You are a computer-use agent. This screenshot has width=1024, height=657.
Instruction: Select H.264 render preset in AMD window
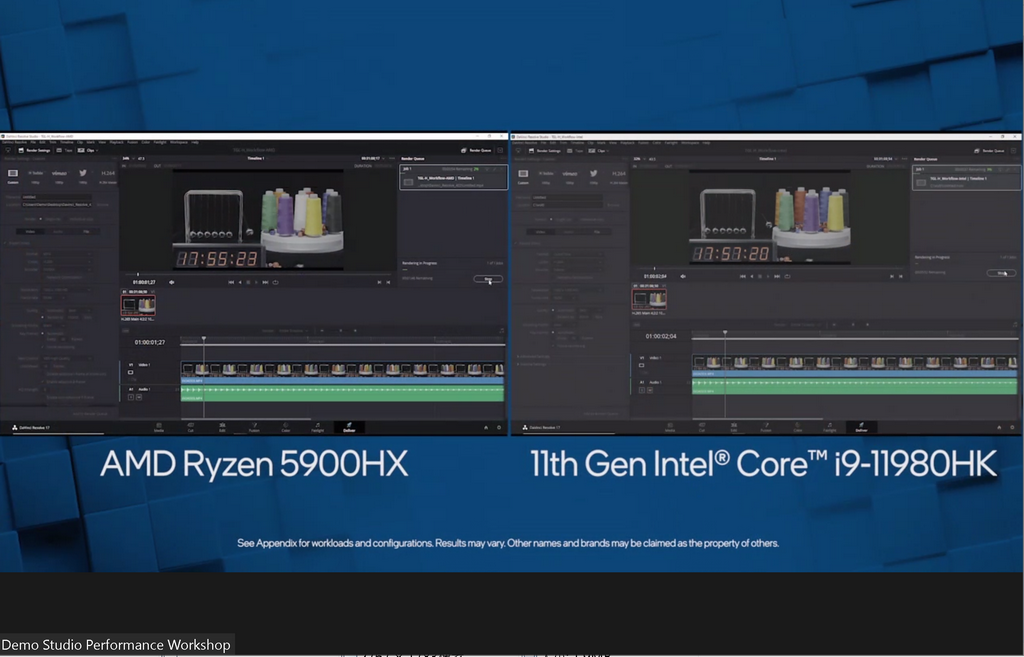click(x=108, y=176)
